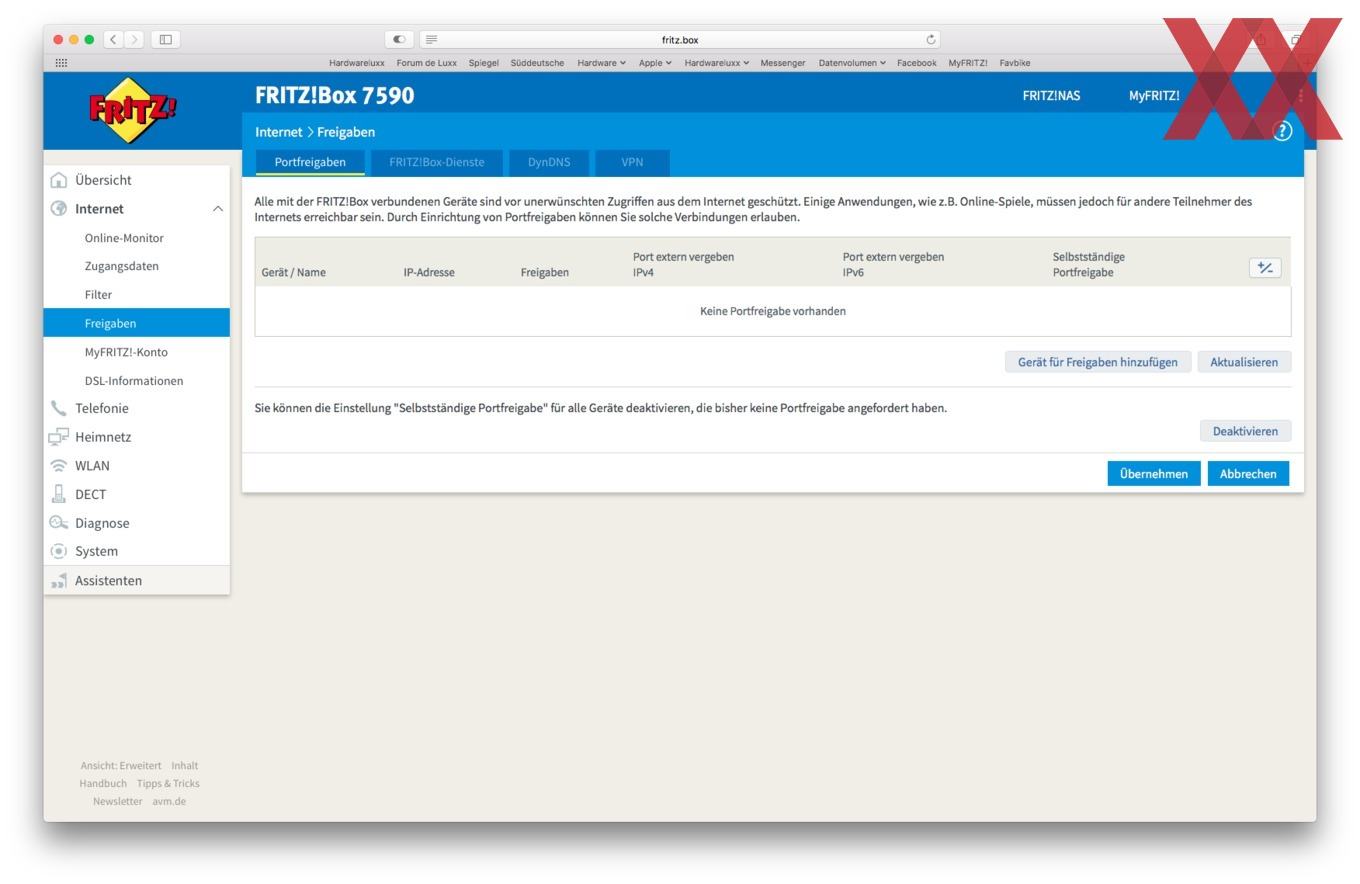This screenshot has height=884, width=1360.
Task: Open Safari Reader view icon
Action: click(x=432, y=40)
